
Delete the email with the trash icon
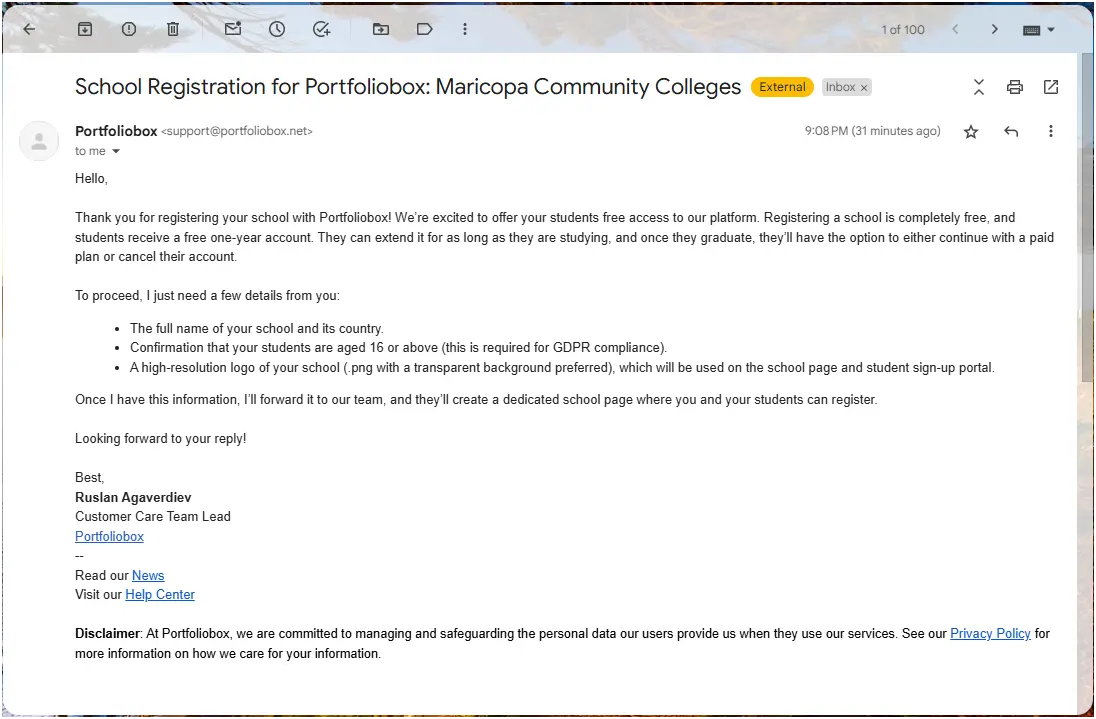click(x=173, y=29)
